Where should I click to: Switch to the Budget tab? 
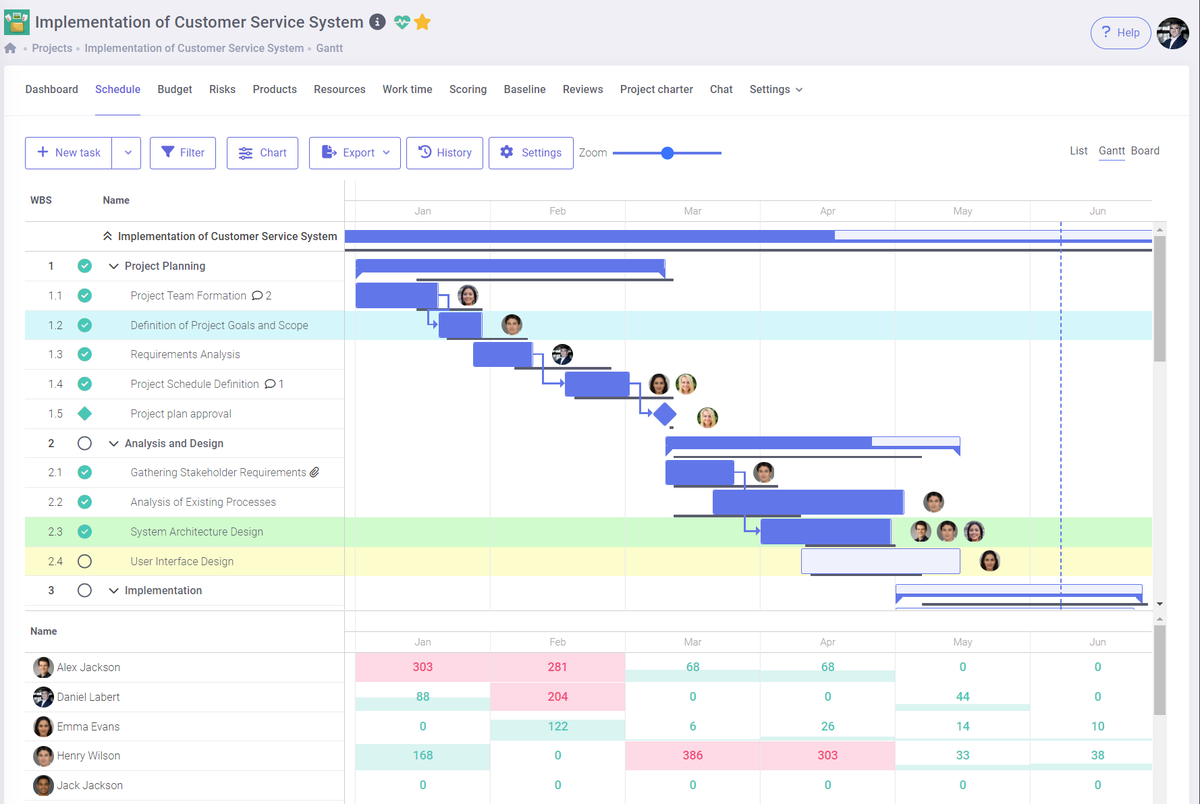click(174, 89)
